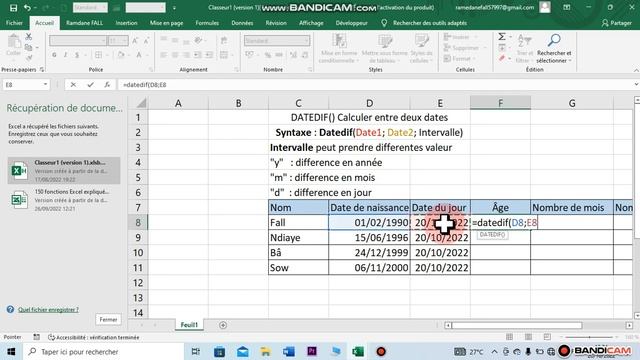This screenshot has width=640, height=360.
Task: Open the font size dropdown
Action: click(x=125, y=40)
